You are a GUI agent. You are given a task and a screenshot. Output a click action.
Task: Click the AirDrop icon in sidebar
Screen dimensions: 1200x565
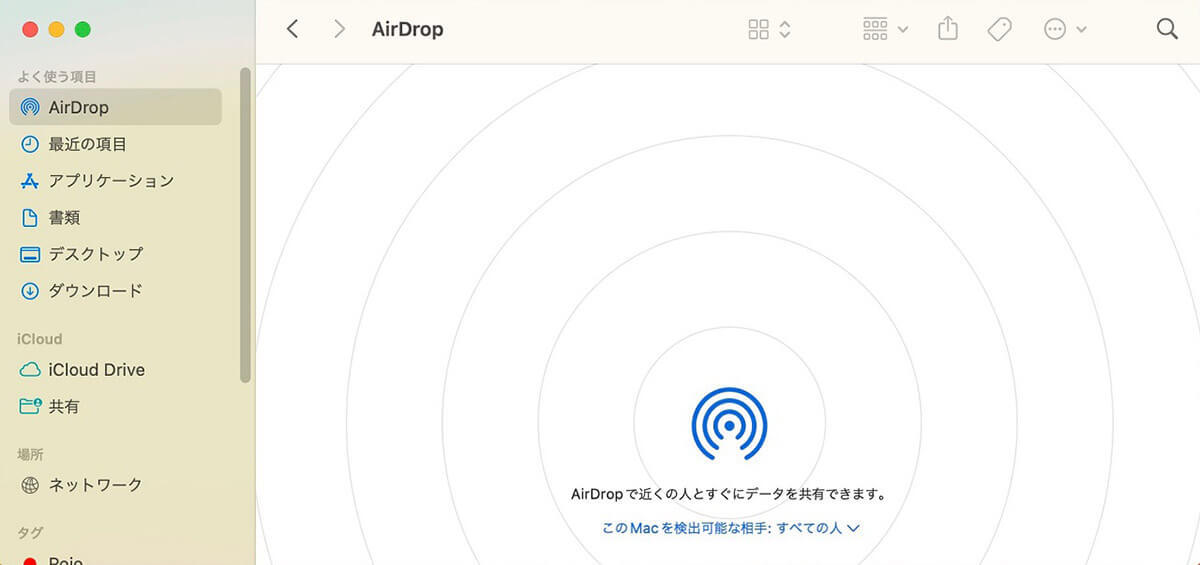tap(30, 107)
